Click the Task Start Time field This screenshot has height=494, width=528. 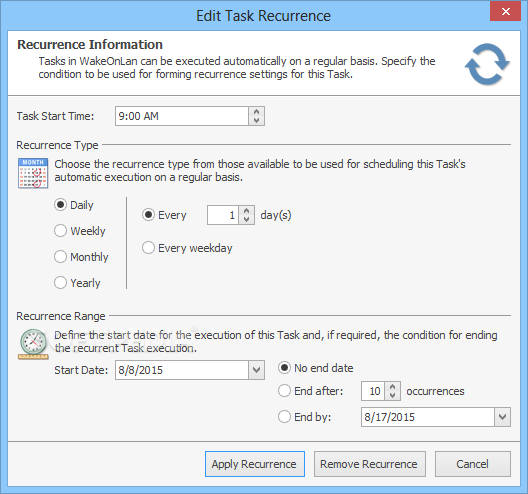pyautogui.click(x=182, y=116)
